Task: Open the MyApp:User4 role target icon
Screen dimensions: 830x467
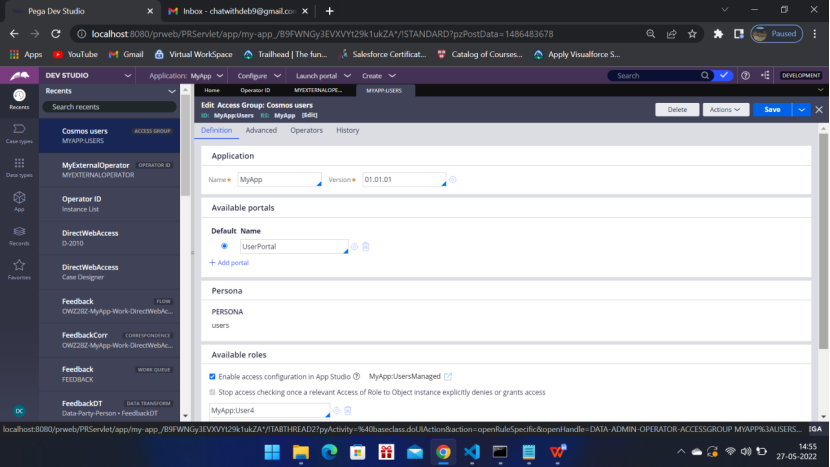Action: click(x=337, y=410)
